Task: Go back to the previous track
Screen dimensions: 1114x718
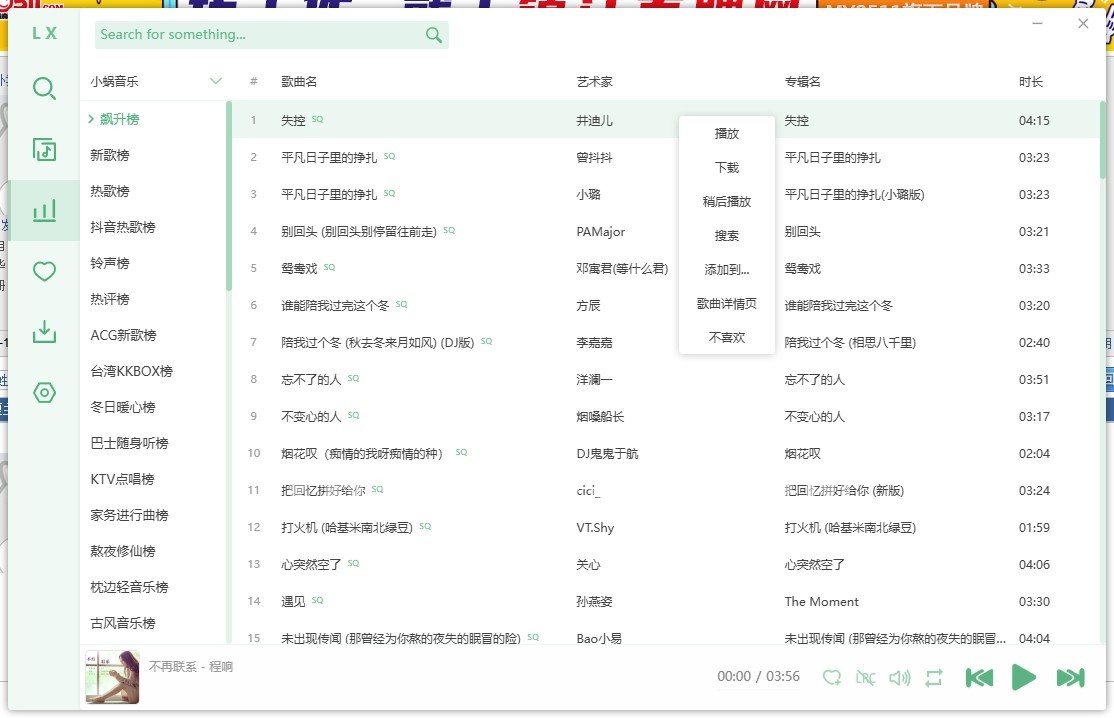Action: [979, 677]
